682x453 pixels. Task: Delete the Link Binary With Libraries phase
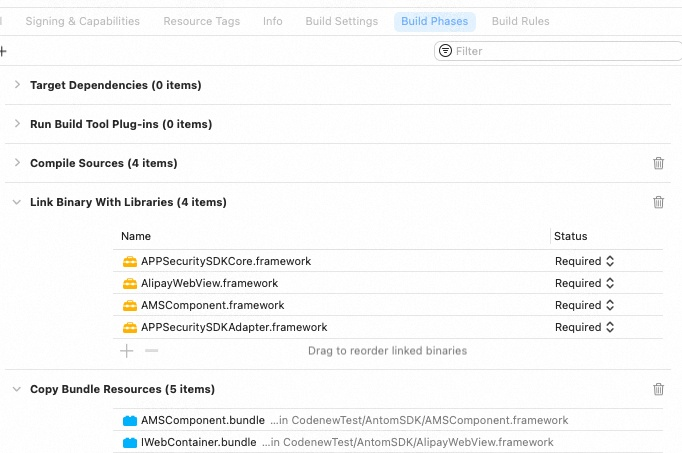(658, 202)
